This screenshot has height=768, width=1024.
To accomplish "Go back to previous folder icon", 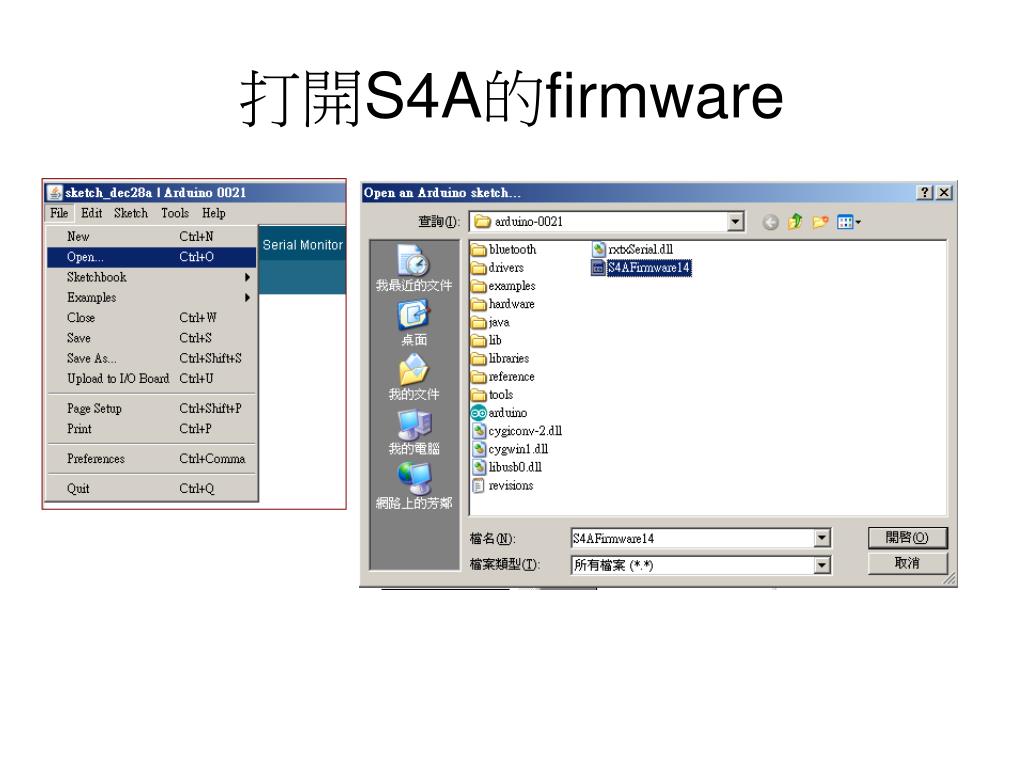I will click(x=771, y=223).
